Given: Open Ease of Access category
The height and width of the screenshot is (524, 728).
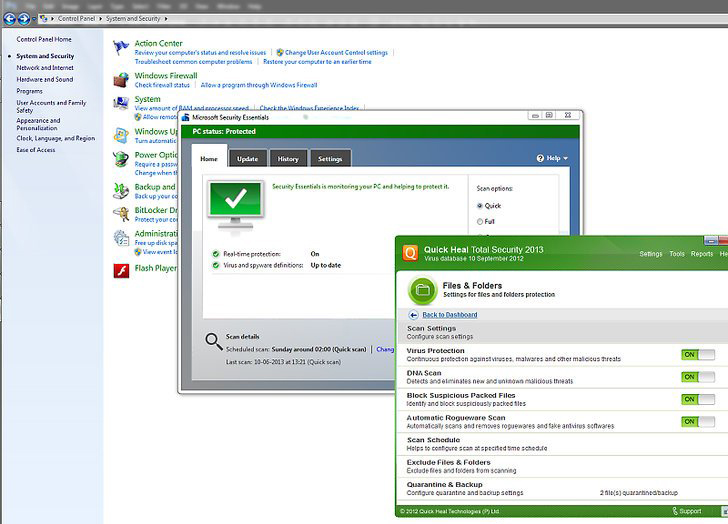Looking at the screenshot, I should [x=36, y=150].
